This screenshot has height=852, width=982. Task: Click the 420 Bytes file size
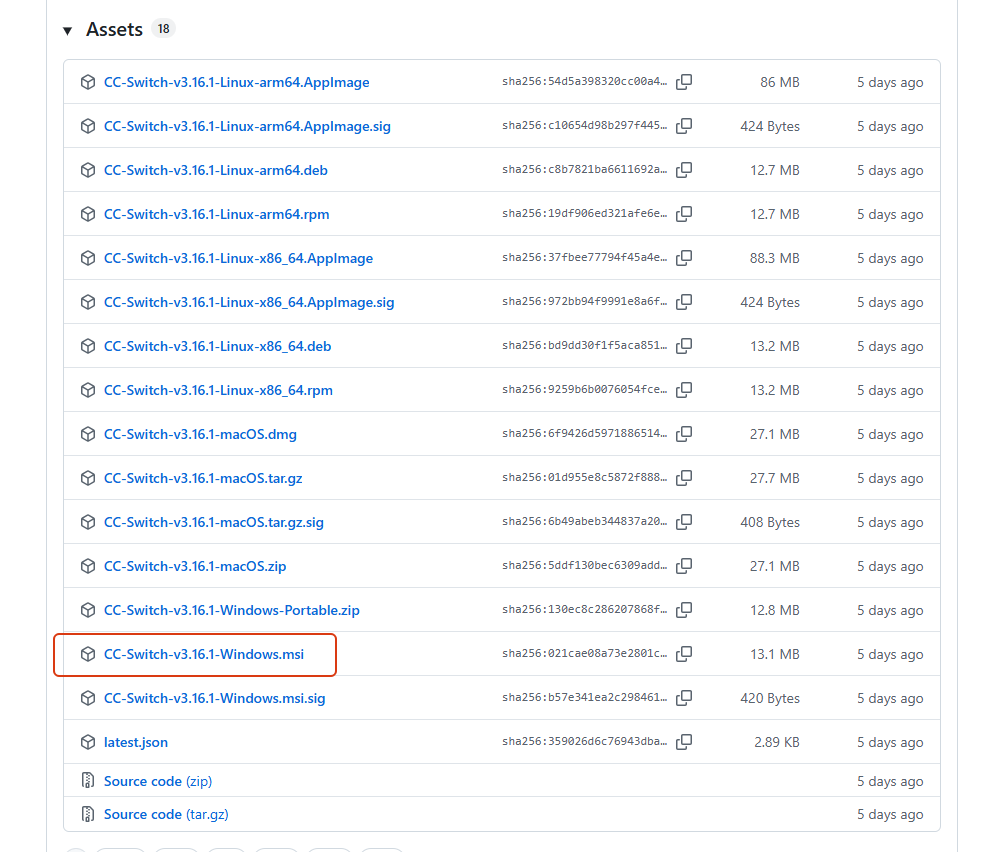tap(770, 699)
